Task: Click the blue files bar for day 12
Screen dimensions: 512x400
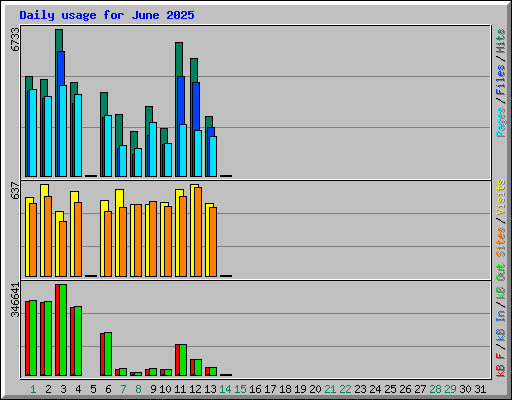Action: (196, 107)
